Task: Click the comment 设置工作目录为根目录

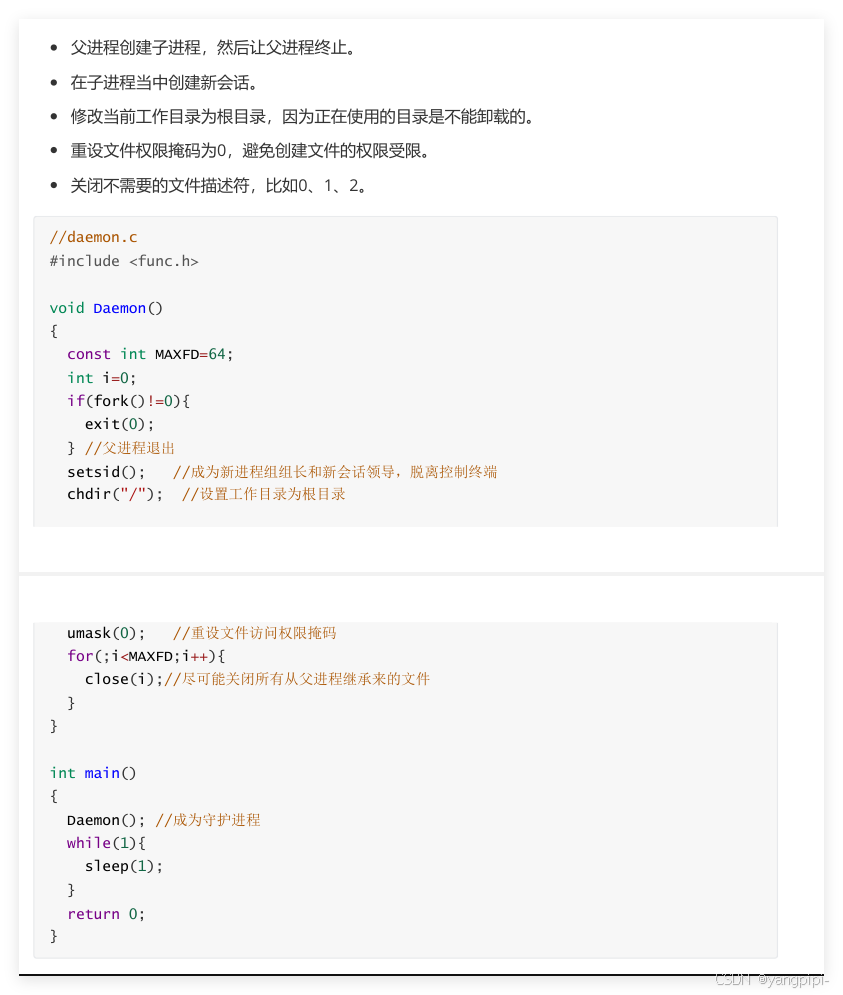Action: click(263, 494)
